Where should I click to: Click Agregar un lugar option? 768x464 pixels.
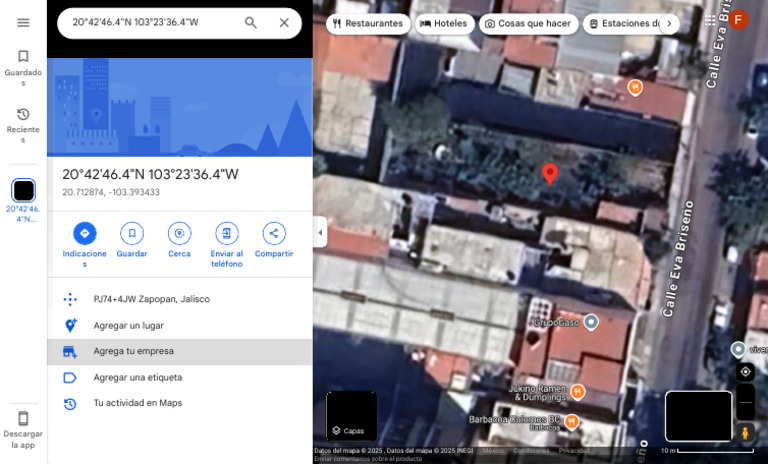click(179, 325)
